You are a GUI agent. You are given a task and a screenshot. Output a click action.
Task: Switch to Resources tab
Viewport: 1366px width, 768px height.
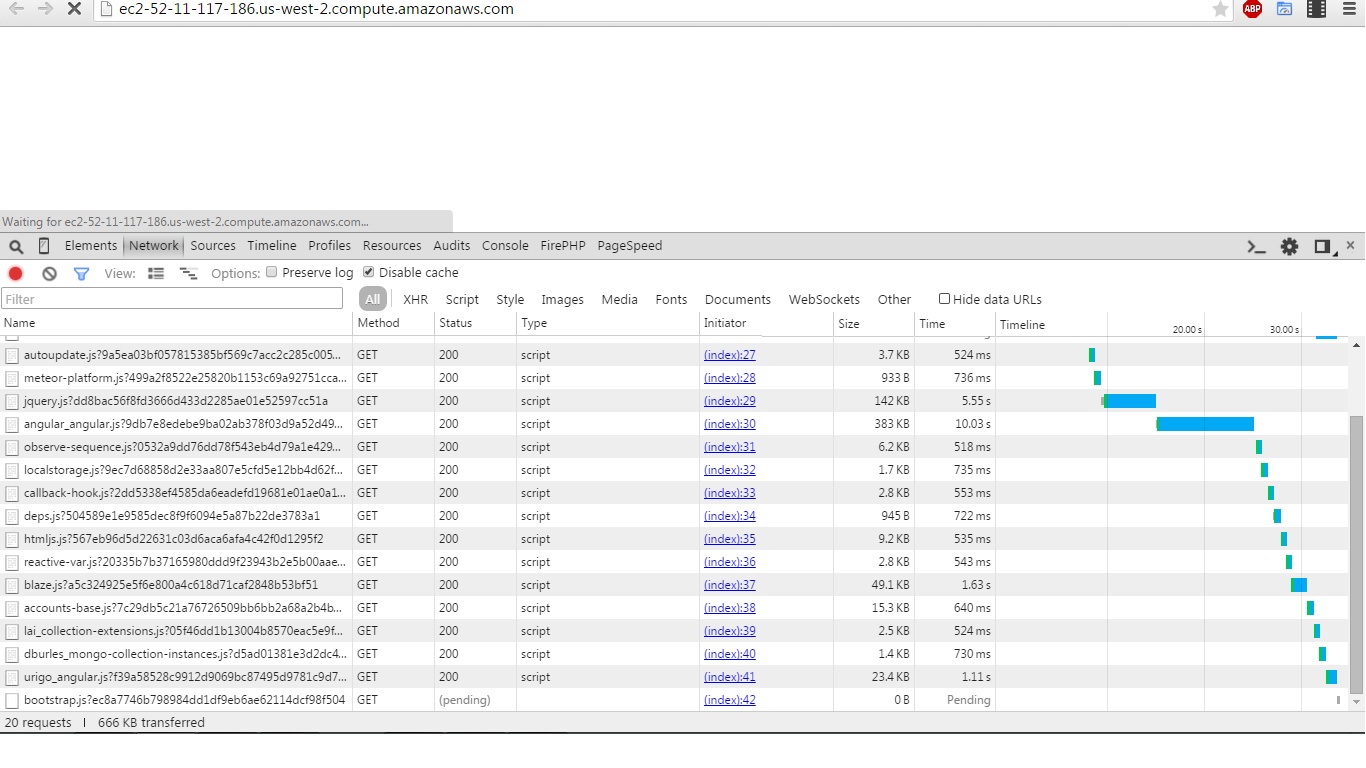point(392,246)
